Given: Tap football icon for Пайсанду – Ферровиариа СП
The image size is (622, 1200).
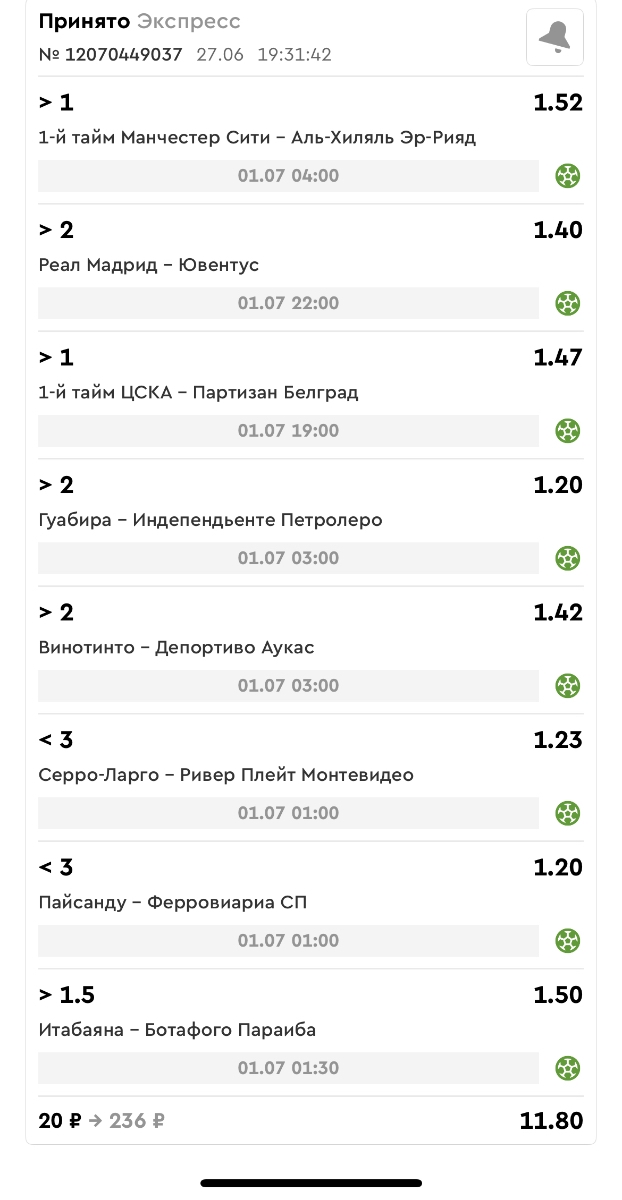Looking at the screenshot, I should (568, 941).
